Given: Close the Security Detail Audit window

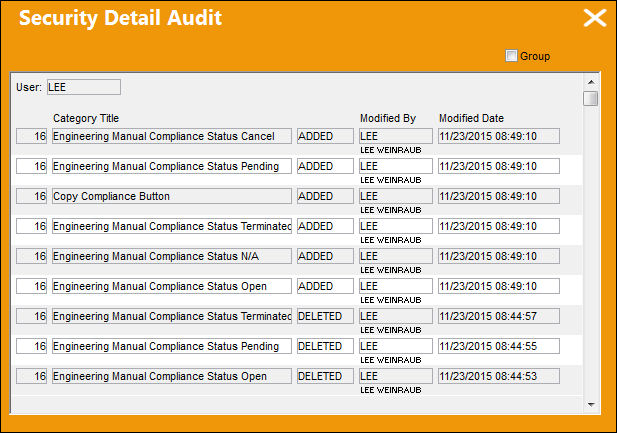Looking at the screenshot, I should click(x=595, y=18).
